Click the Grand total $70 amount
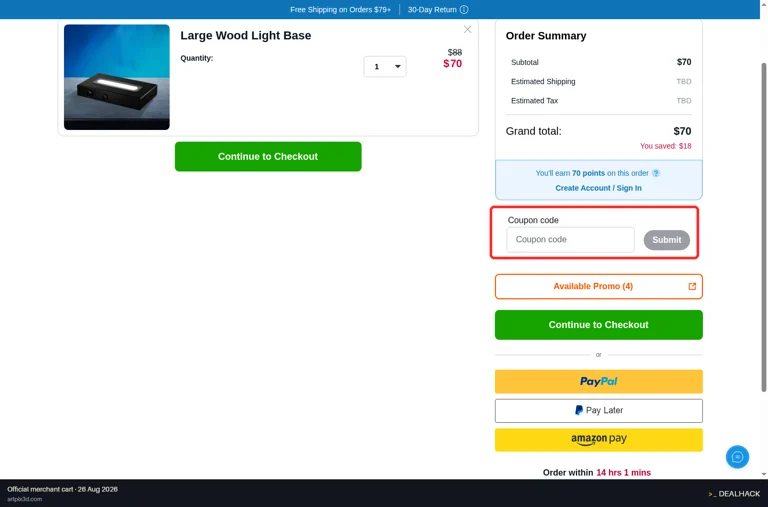Viewport: 768px width, 507px height. 682,131
